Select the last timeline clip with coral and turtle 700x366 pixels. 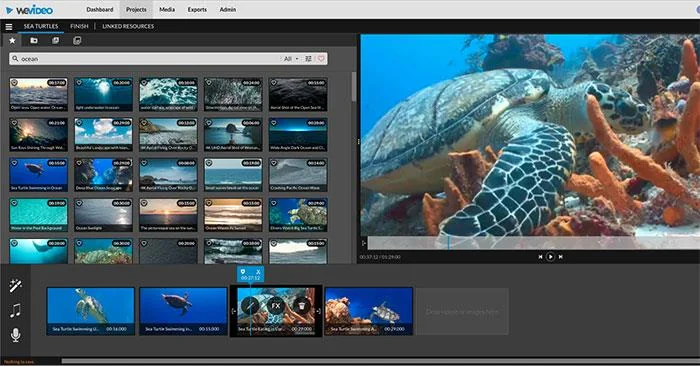(x=369, y=311)
